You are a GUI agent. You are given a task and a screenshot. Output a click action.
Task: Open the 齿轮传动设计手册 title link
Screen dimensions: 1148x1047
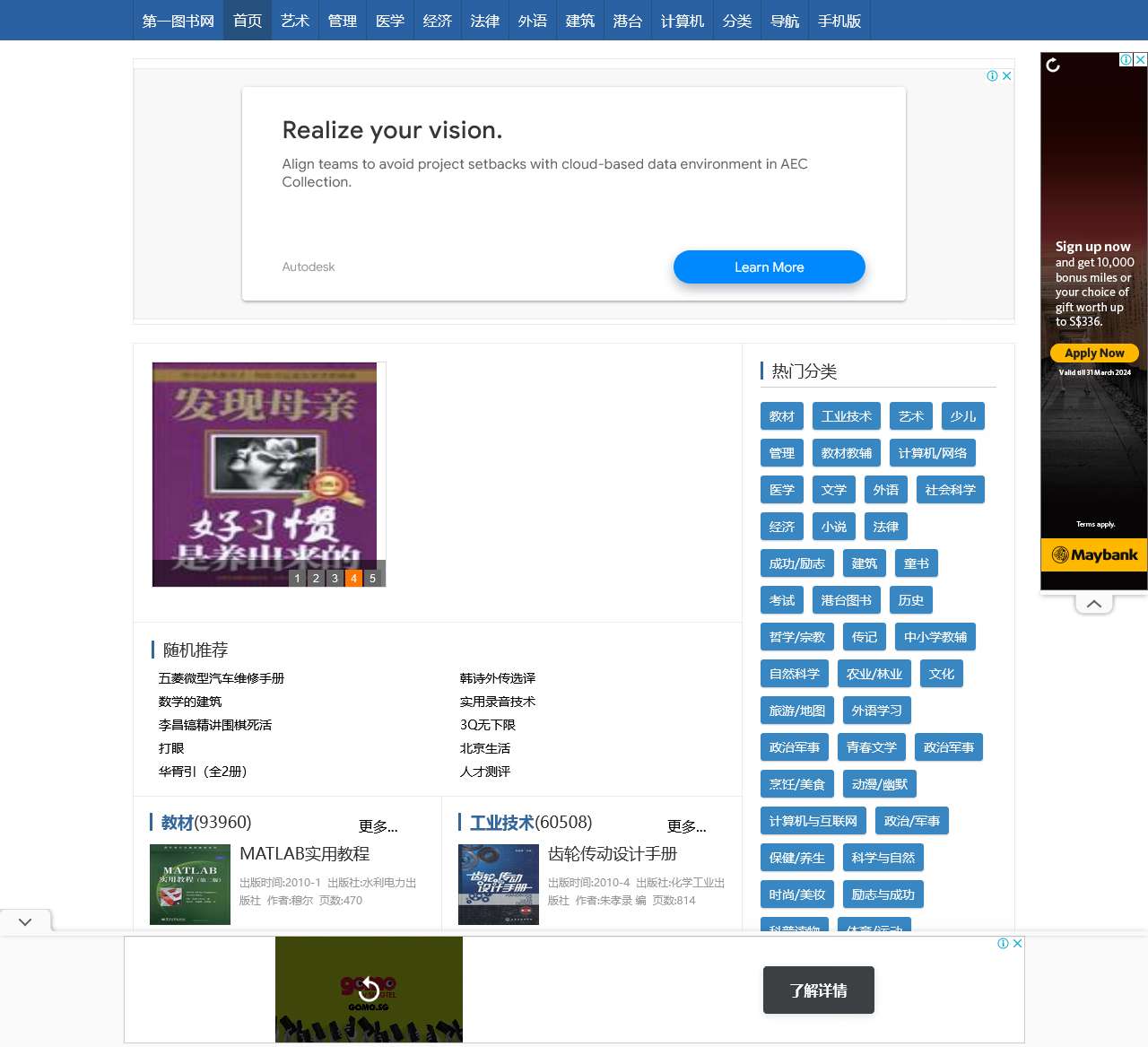611,854
